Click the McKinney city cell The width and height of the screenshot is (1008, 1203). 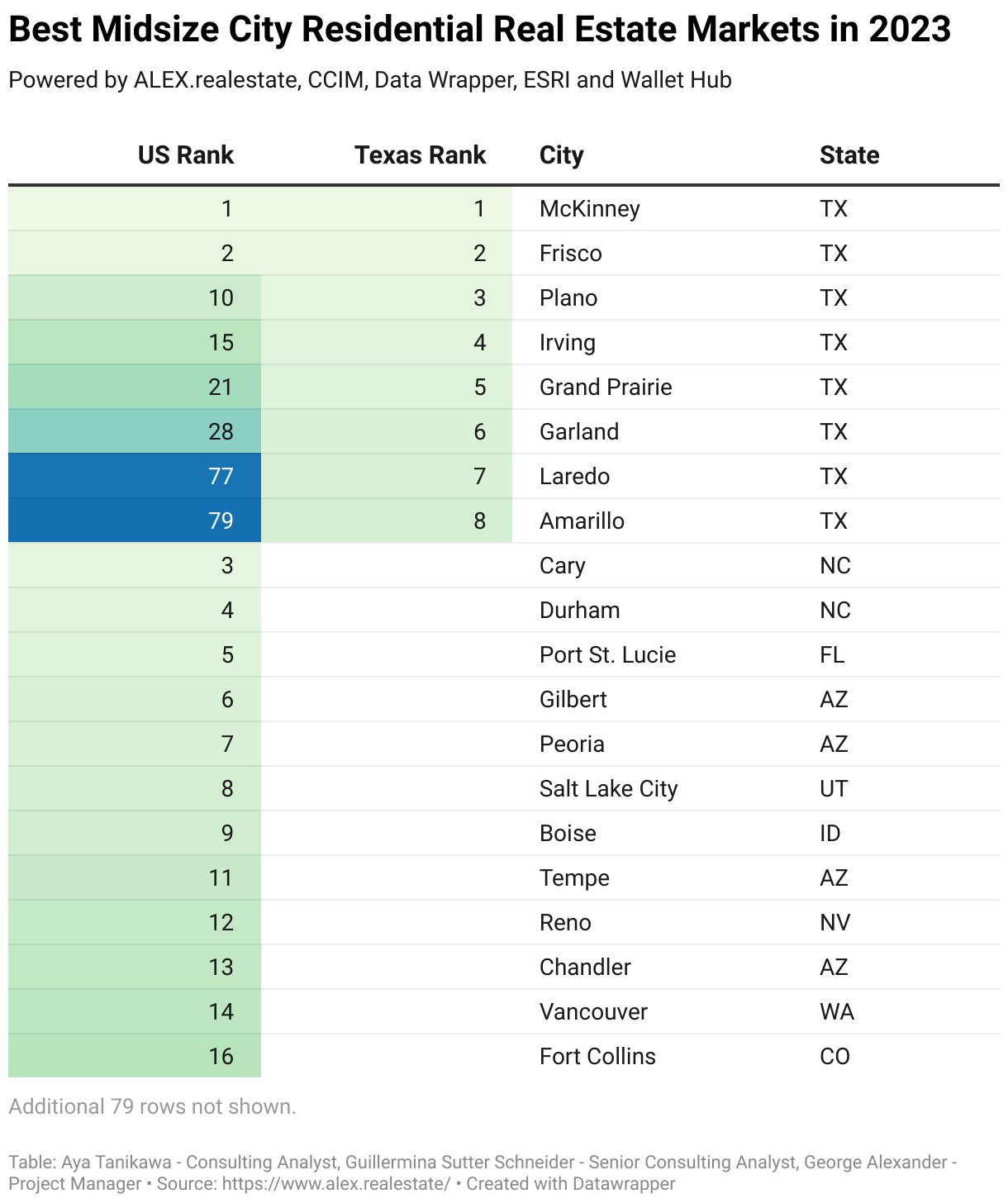589,208
